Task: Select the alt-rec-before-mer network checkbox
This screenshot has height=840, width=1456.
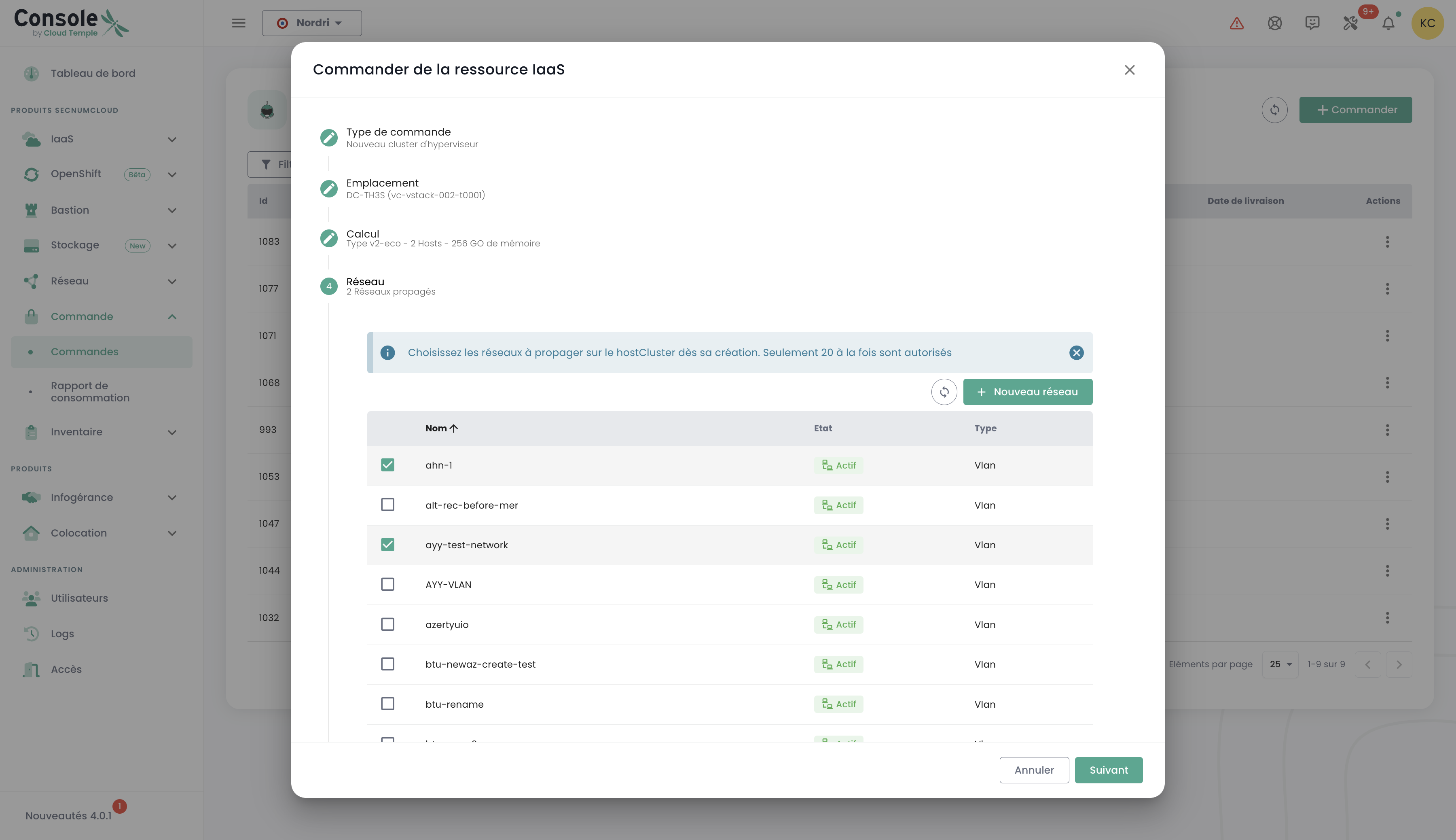Action: tap(387, 505)
